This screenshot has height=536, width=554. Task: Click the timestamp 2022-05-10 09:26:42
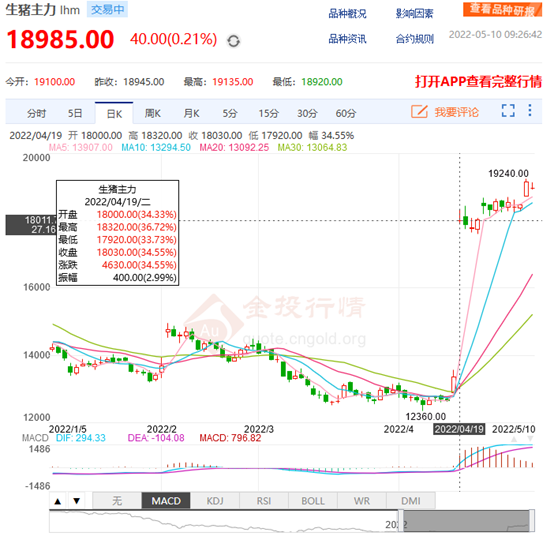[x=495, y=35]
